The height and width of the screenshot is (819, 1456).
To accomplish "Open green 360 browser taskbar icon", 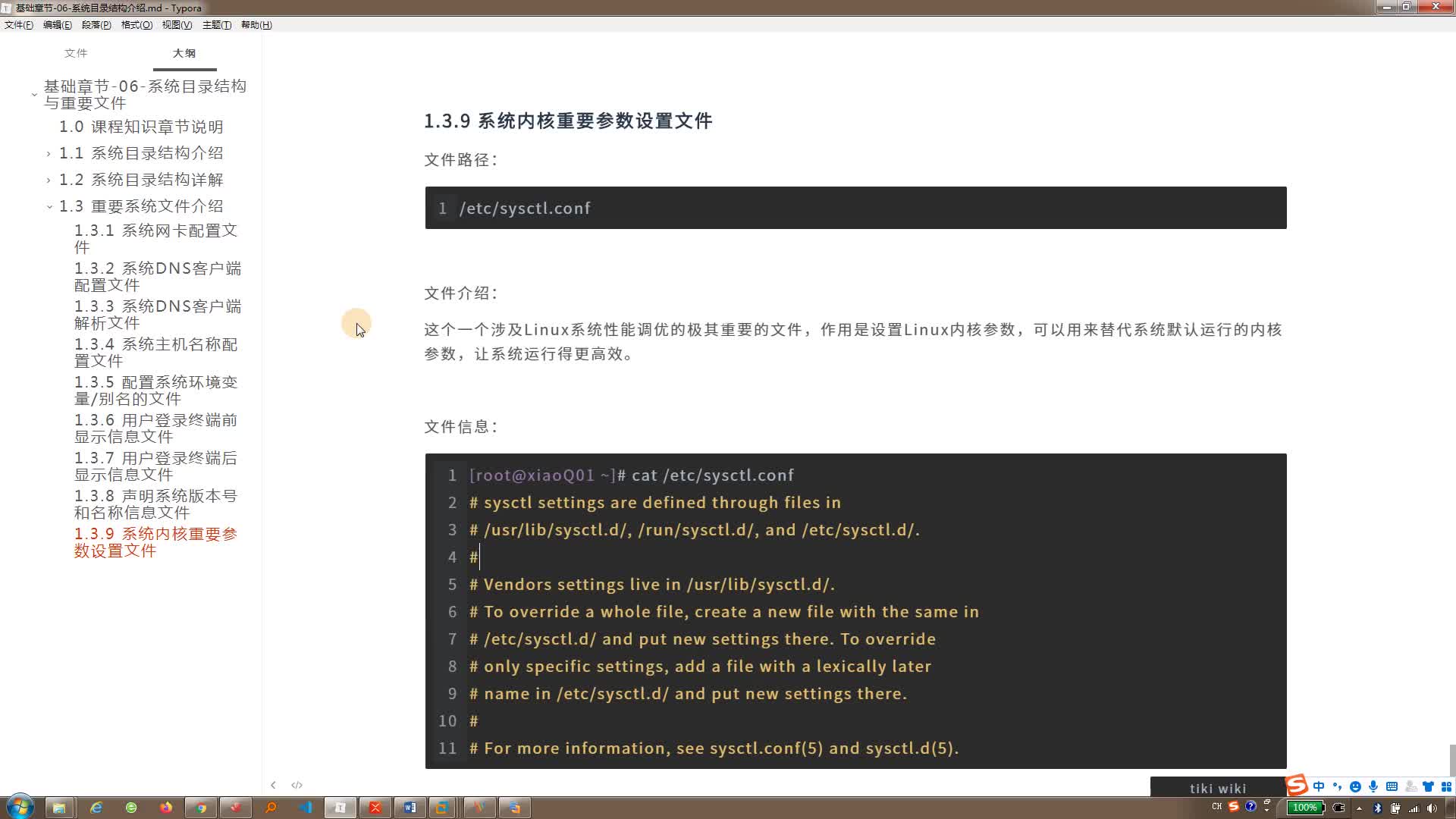I will click(131, 808).
